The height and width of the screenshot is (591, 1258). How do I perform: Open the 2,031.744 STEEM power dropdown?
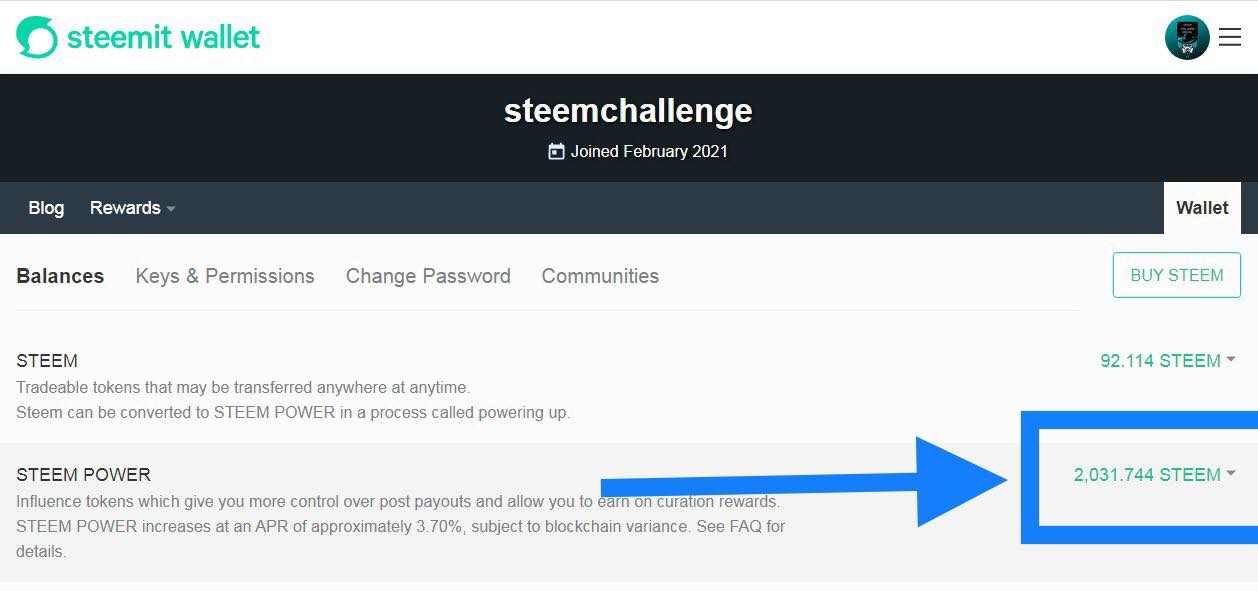tap(1155, 475)
